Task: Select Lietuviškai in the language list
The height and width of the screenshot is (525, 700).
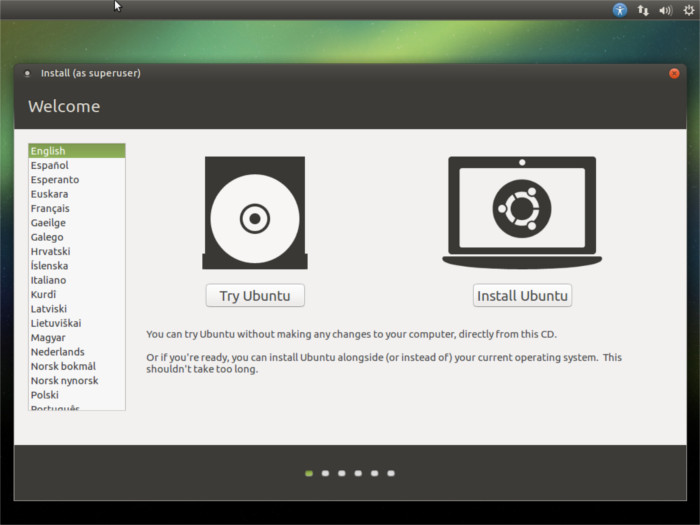Action: point(77,323)
